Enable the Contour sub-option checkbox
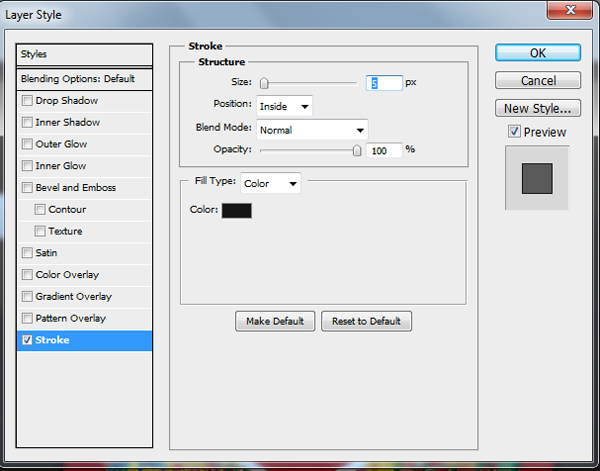This screenshot has width=600, height=471. click(40, 210)
